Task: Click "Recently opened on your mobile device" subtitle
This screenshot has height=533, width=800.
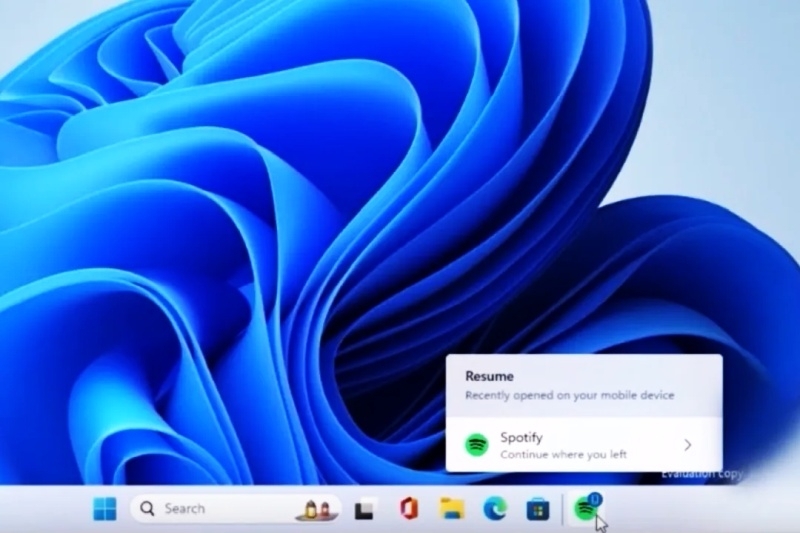Action: (x=569, y=396)
